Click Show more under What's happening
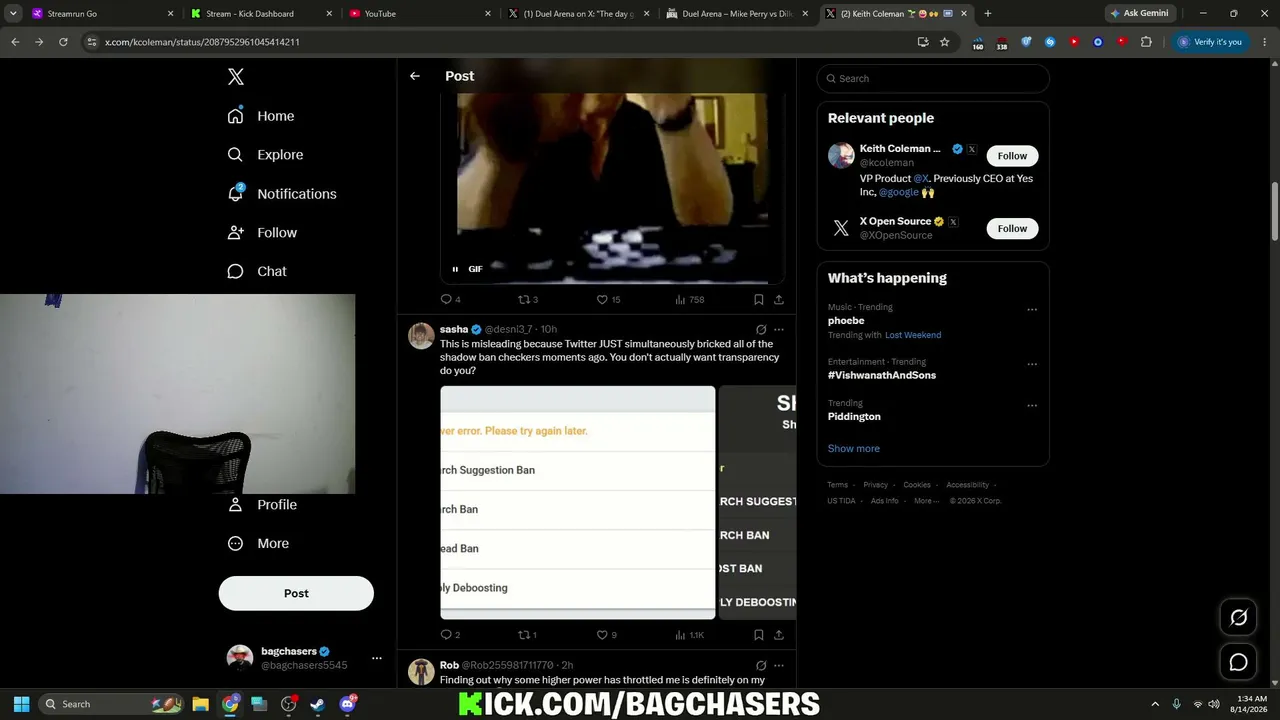The height and width of the screenshot is (720, 1280). click(x=854, y=449)
